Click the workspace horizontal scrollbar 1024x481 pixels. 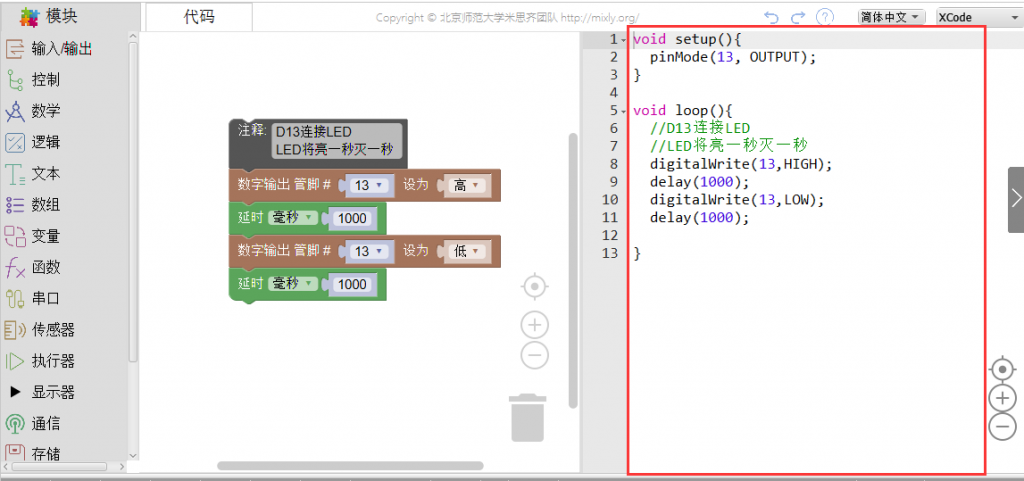[x=350, y=466]
